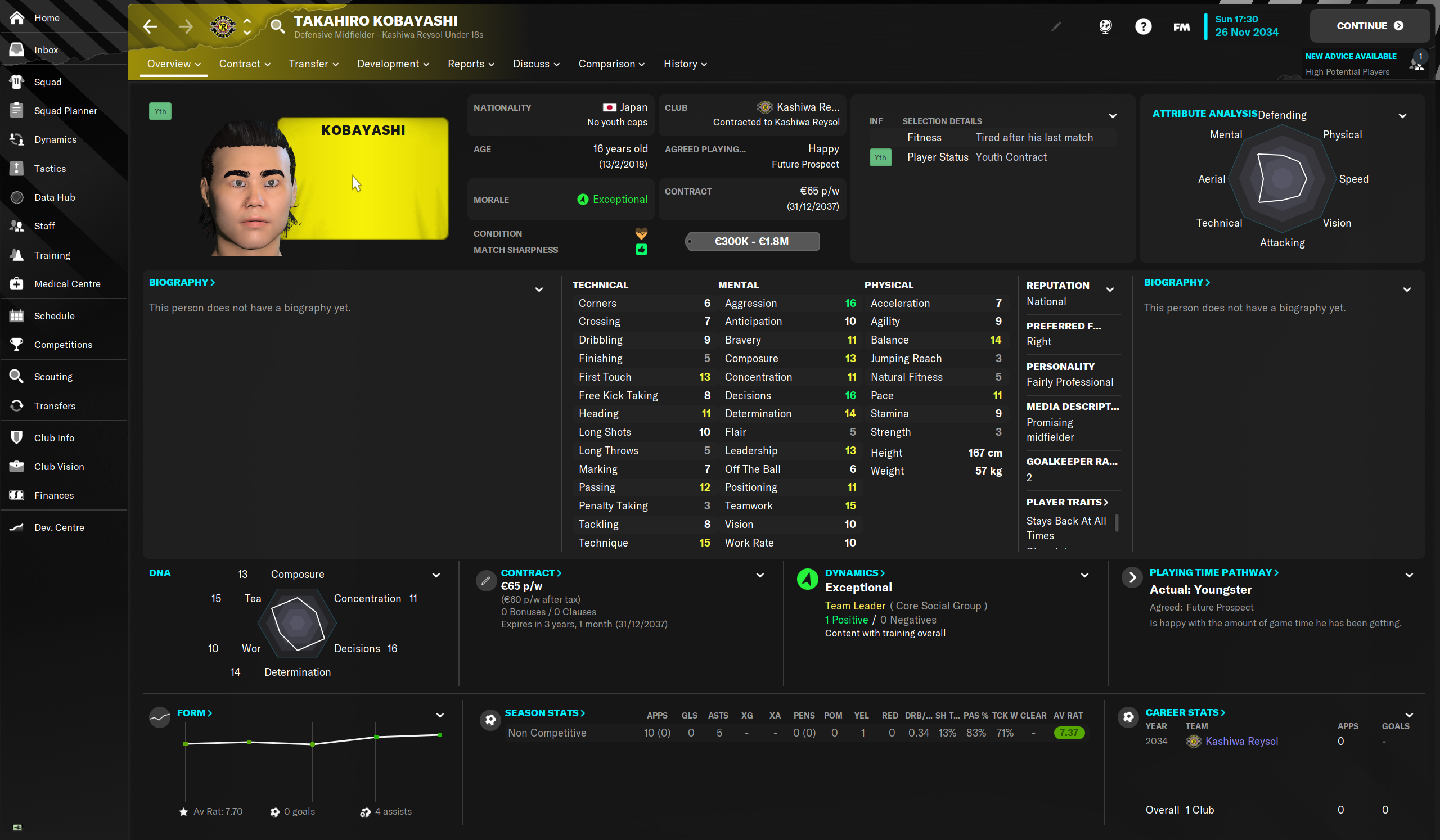Open Tactics board icon

pyautogui.click(x=17, y=169)
